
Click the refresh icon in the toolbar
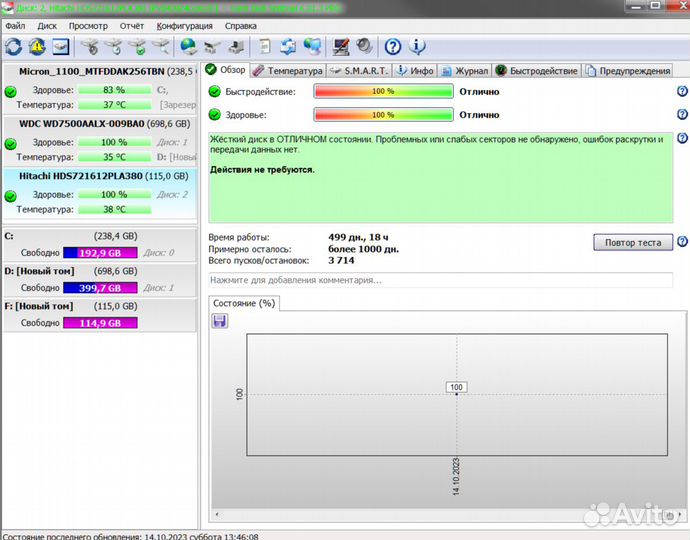(x=13, y=46)
